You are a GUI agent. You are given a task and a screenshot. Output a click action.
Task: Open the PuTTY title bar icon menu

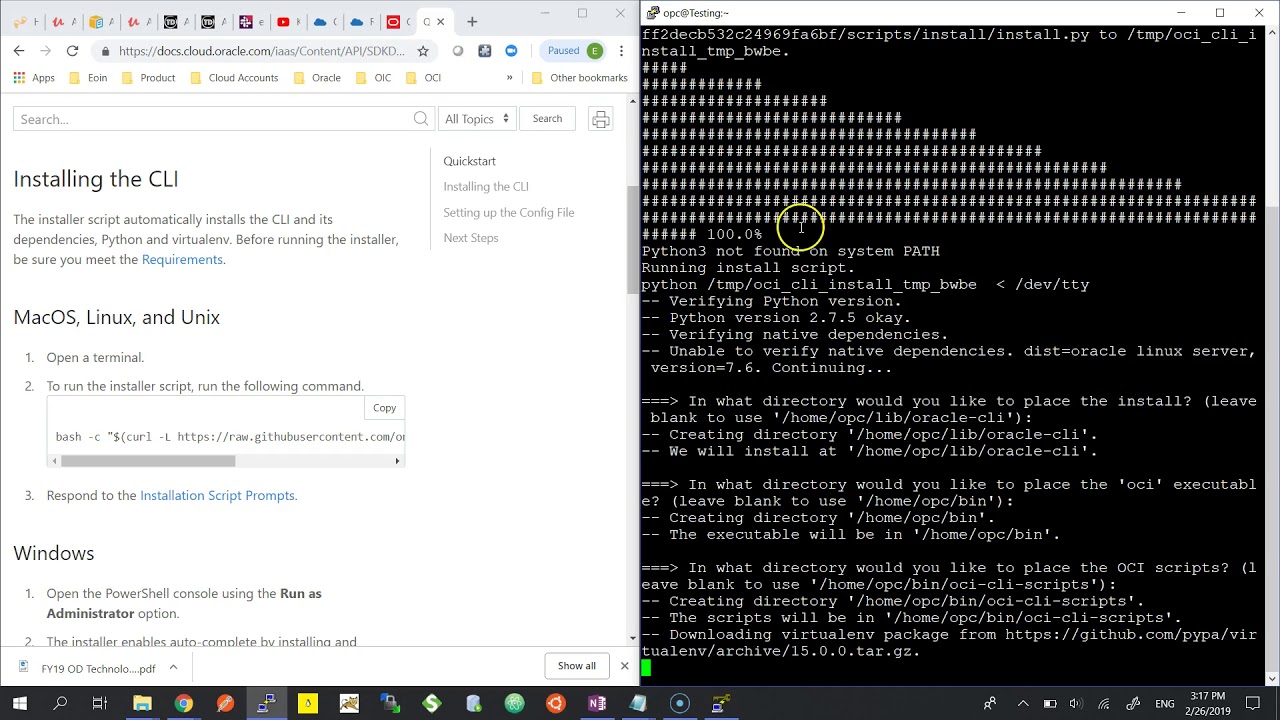coord(653,12)
